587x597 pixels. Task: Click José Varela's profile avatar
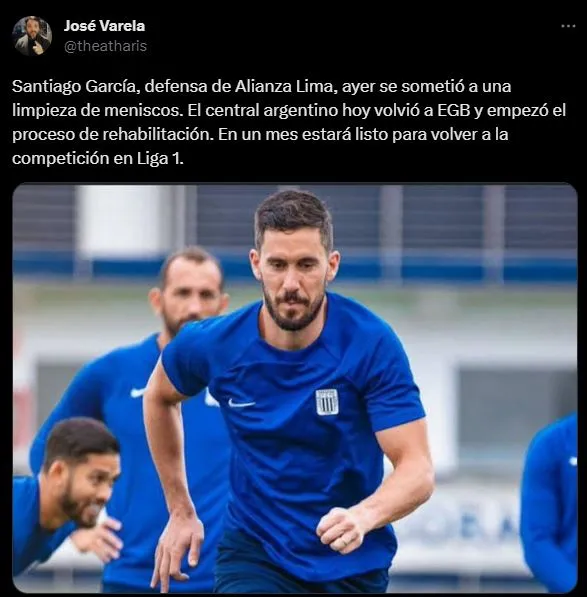(x=32, y=36)
